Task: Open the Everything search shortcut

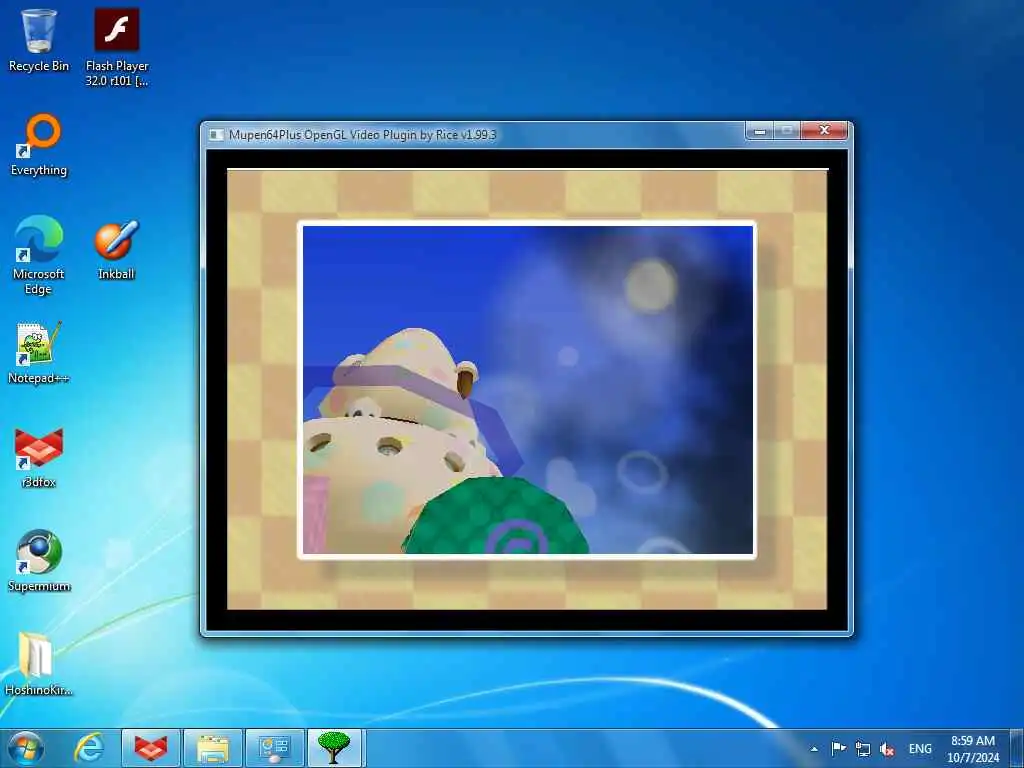Action: 39,145
